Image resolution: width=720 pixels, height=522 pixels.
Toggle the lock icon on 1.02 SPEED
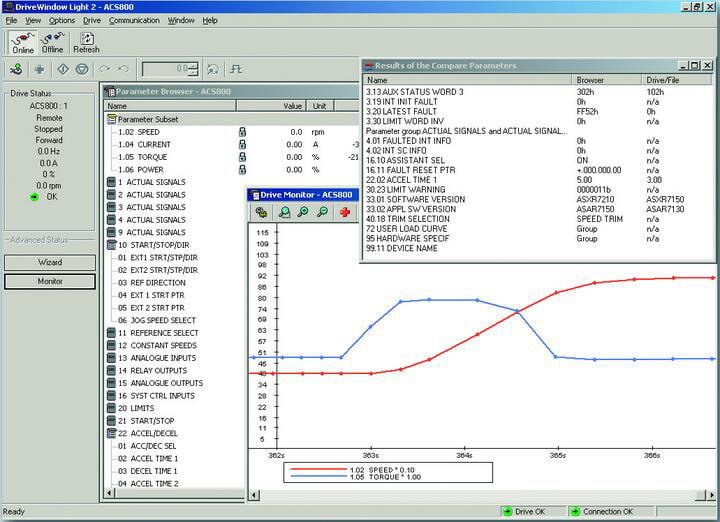click(242, 132)
